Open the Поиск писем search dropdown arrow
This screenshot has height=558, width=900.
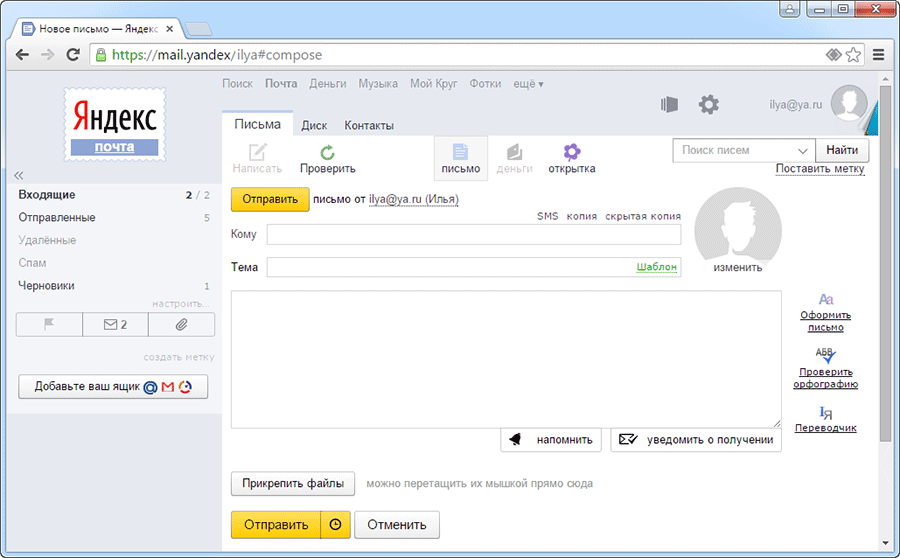802,150
